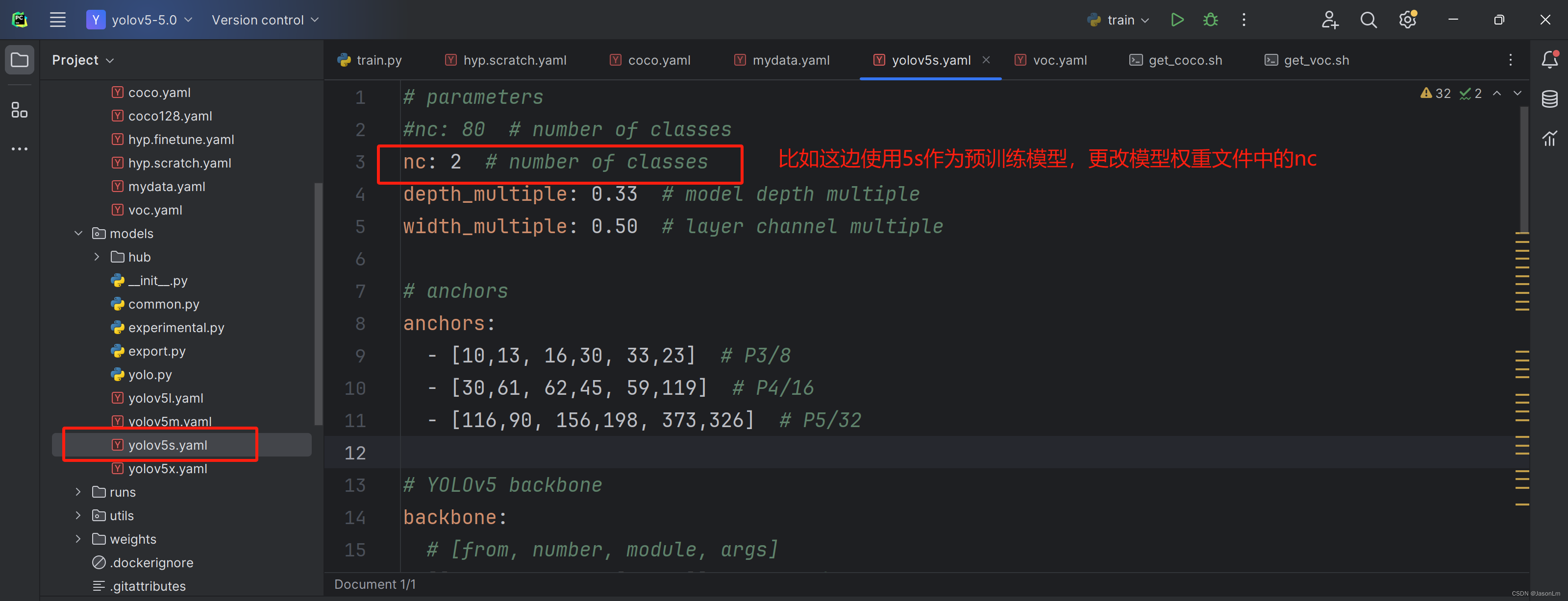Collapse the models folder
The width and height of the screenshot is (1568, 601).
(78, 233)
